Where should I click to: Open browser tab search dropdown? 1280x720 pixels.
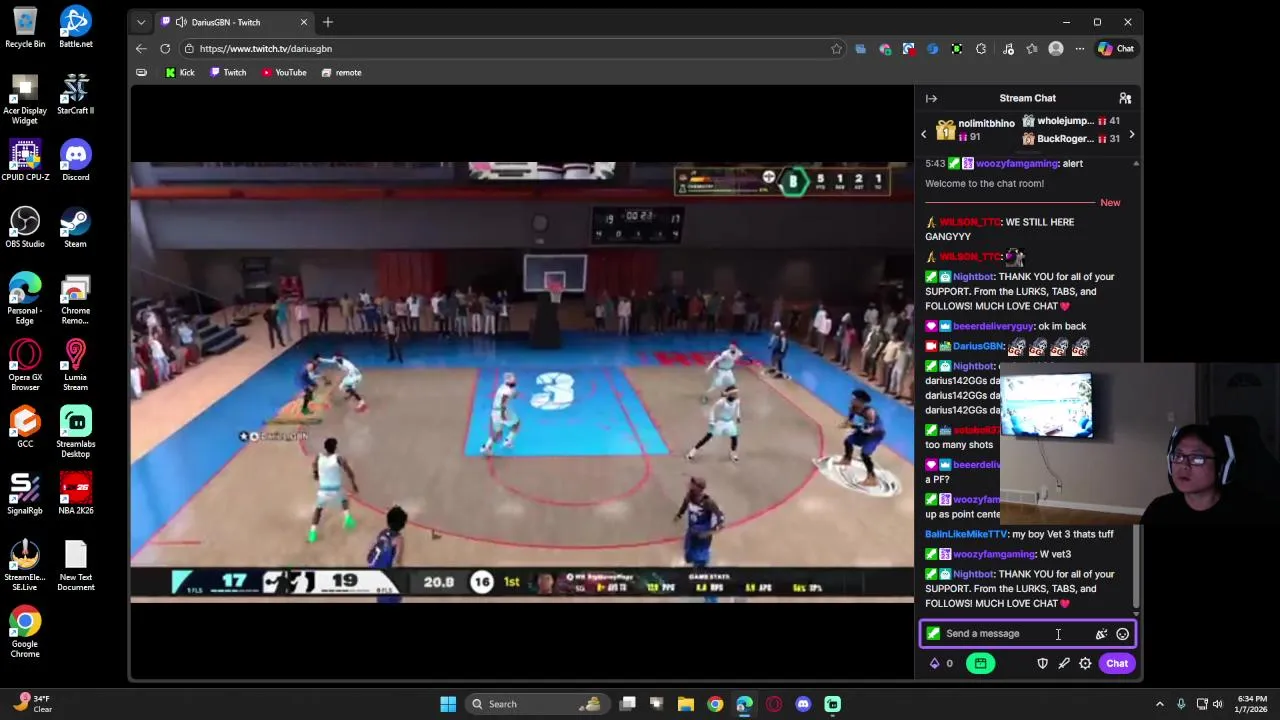141,22
